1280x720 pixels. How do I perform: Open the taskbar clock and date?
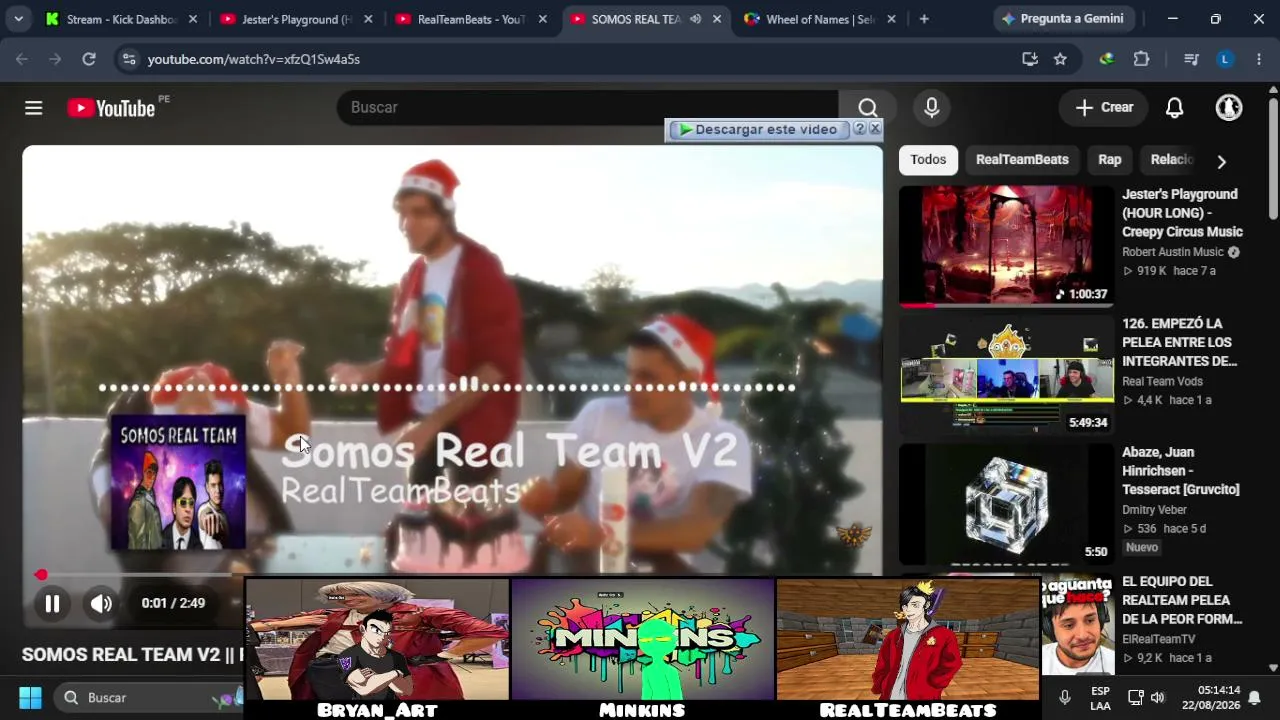click(x=1210, y=698)
